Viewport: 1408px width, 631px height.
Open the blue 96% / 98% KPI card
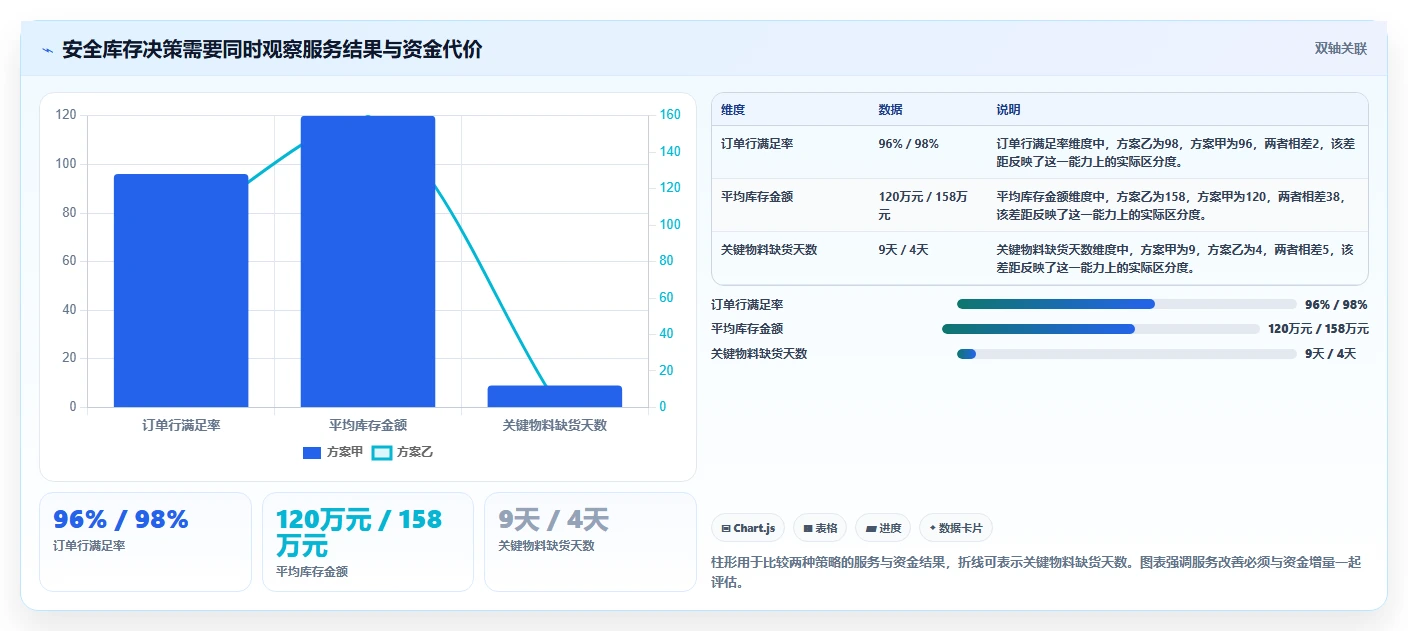[145, 541]
